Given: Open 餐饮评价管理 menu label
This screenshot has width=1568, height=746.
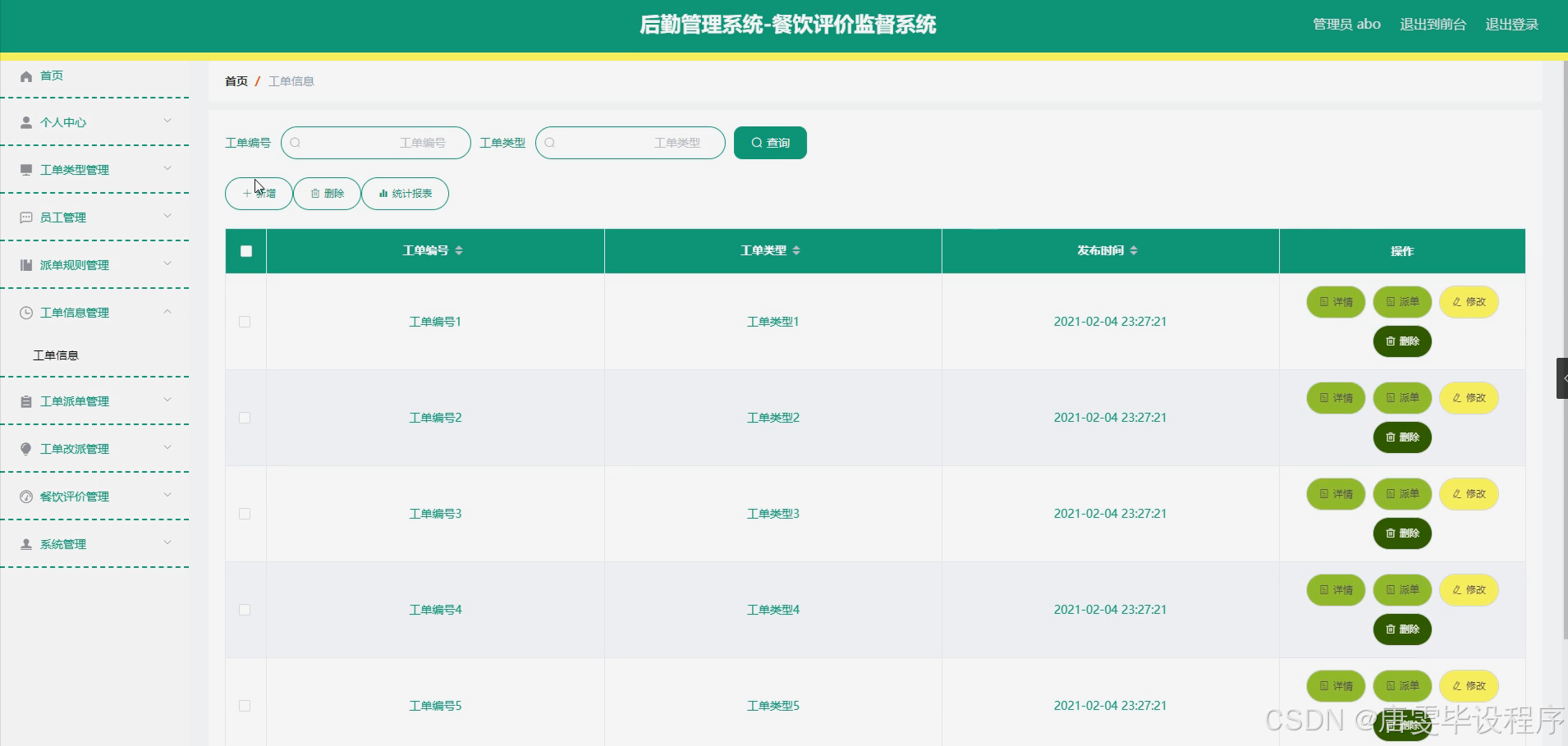Looking at the screenshot, I should pyautogui.click(x=75, y=497).
